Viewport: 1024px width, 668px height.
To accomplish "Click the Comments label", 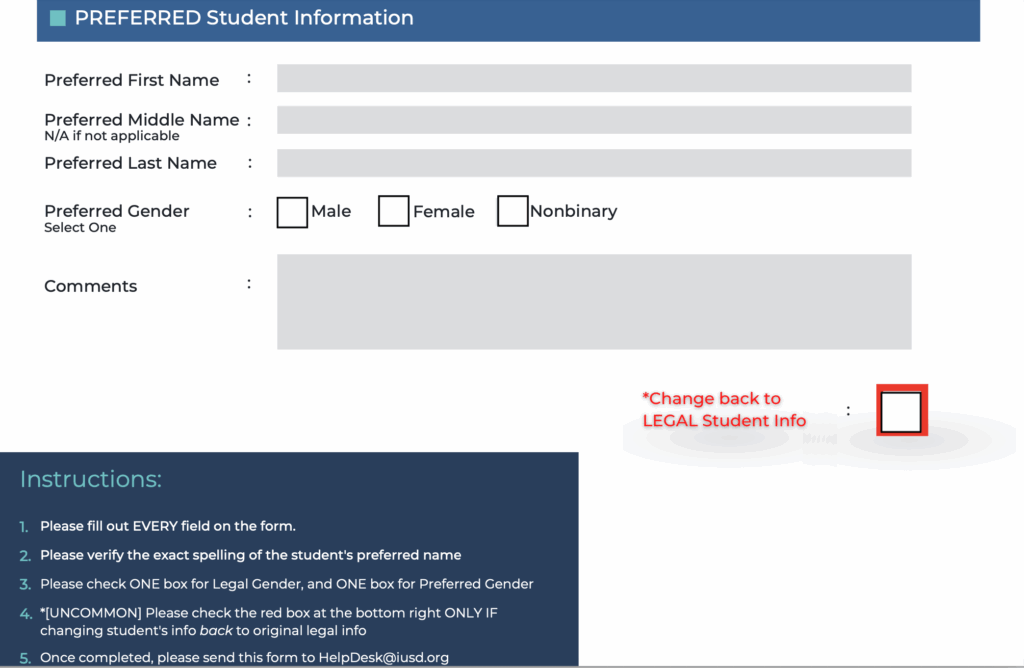I will [x=91, y=286].
